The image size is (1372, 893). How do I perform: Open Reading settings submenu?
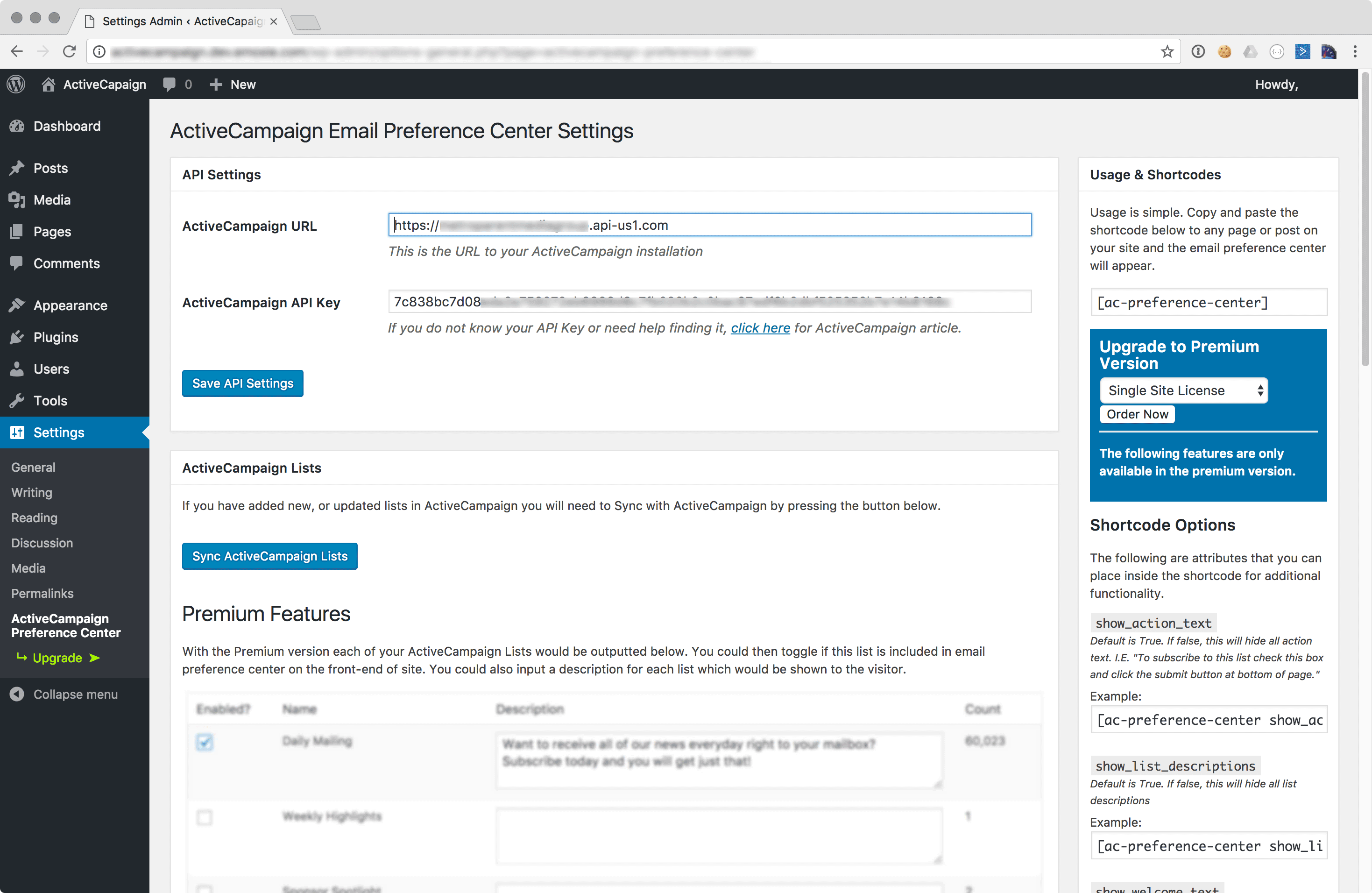(x=35, y=517)
